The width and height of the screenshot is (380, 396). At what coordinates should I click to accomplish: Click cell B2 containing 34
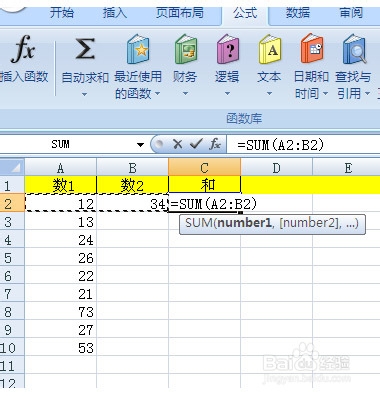pyautogui.click(x=132, y=203)
